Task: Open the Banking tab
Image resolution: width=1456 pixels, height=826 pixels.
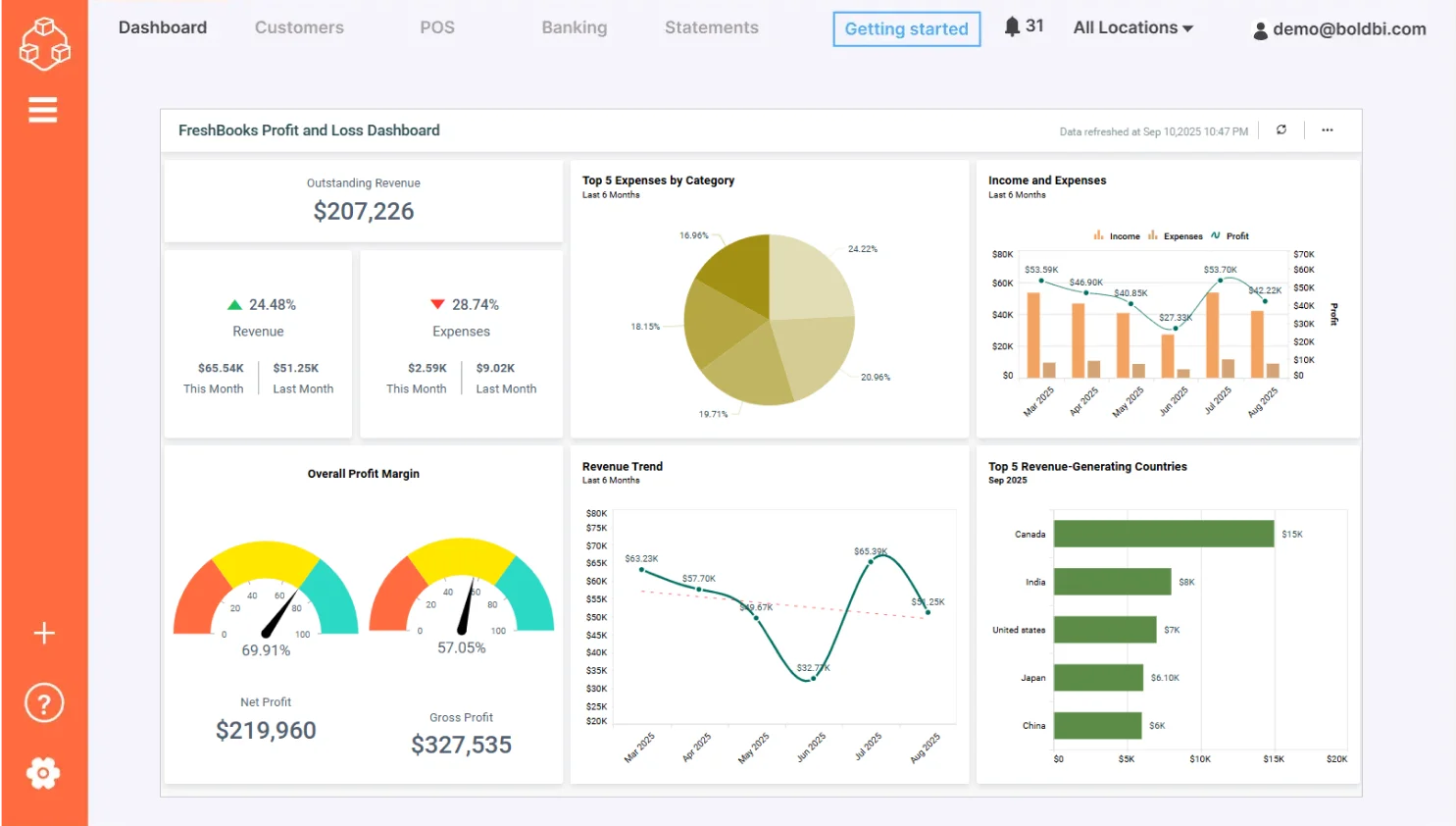Action: coord(575,27)
